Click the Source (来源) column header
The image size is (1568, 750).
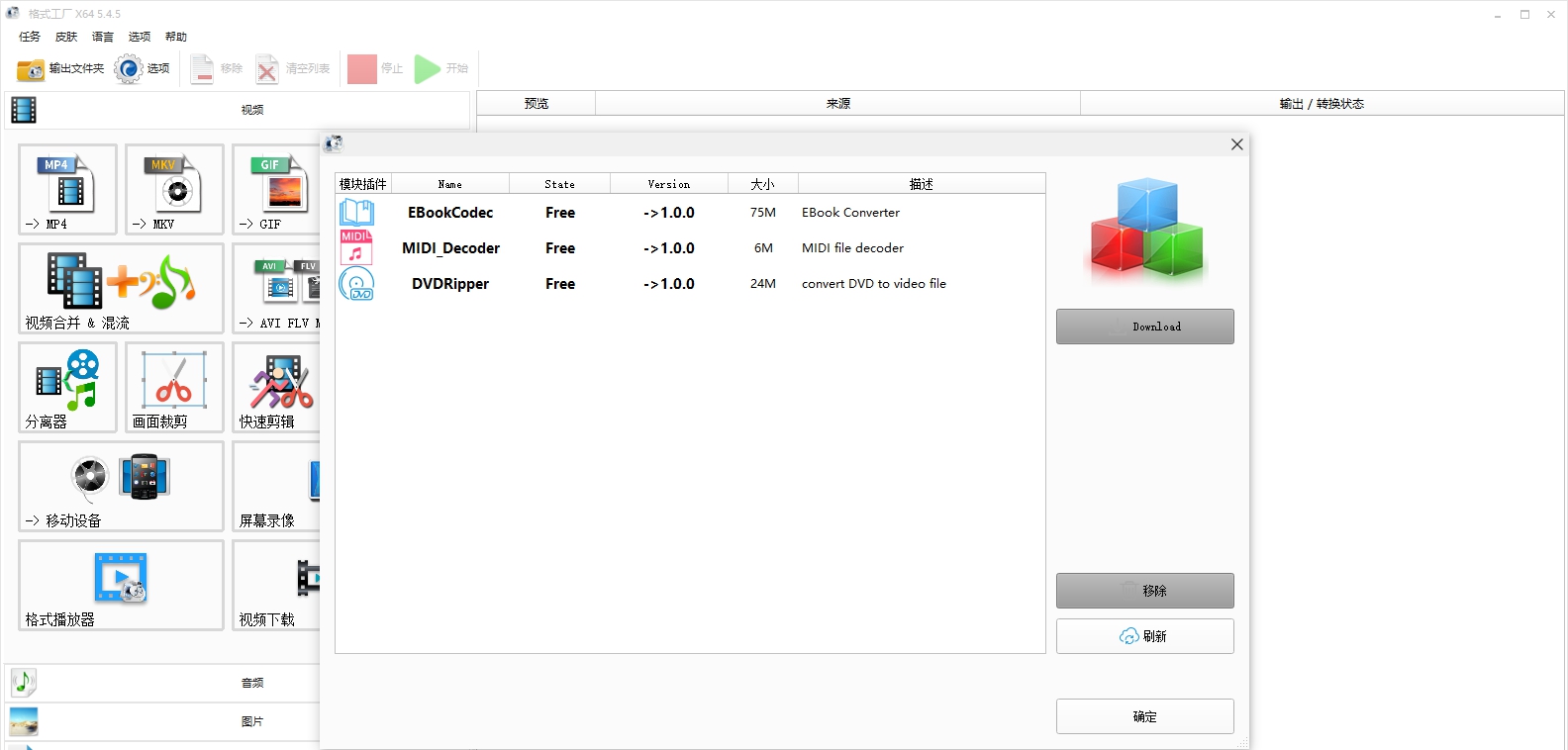pos(838,104)
